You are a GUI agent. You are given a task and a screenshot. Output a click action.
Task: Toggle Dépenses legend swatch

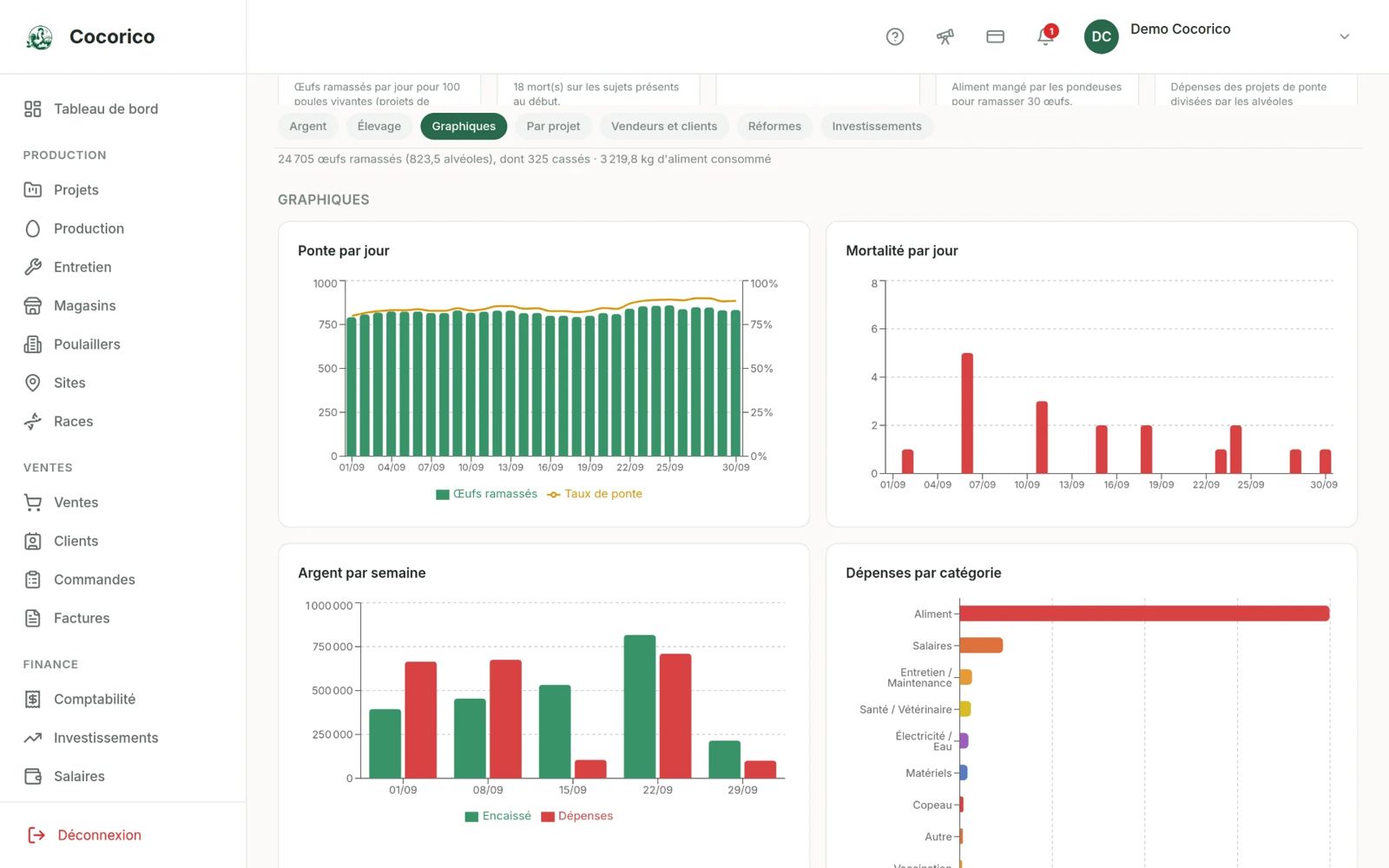pyautogui.click(x=548, y=817)
